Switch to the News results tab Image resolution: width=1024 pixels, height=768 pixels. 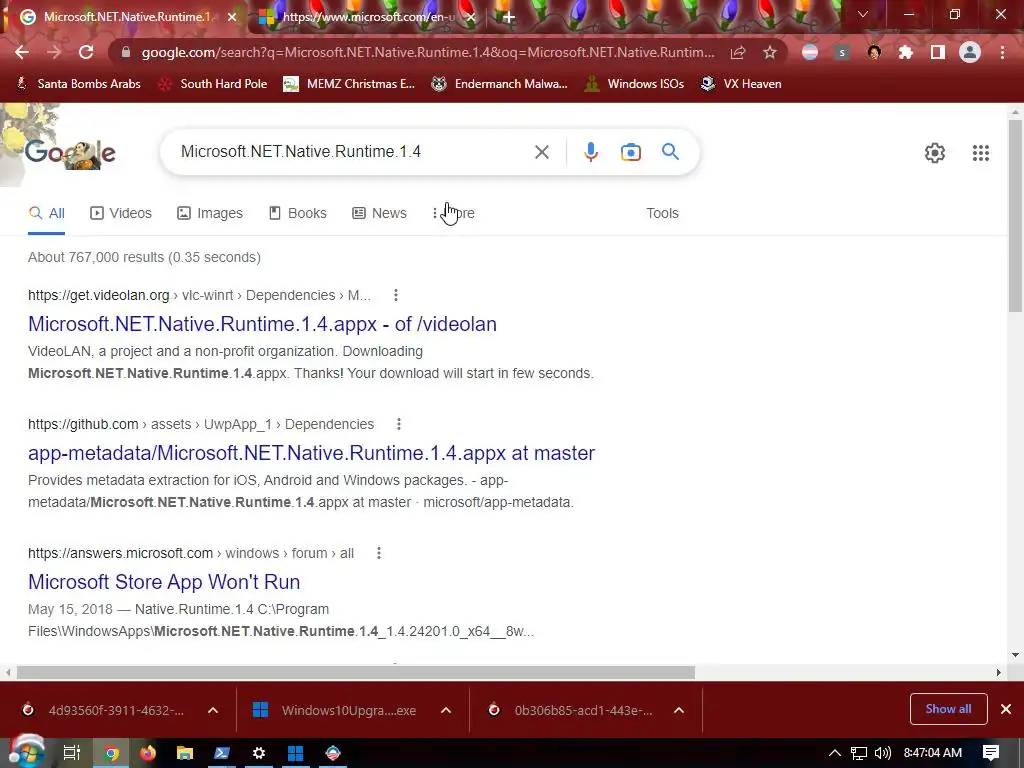click(379, 214)
